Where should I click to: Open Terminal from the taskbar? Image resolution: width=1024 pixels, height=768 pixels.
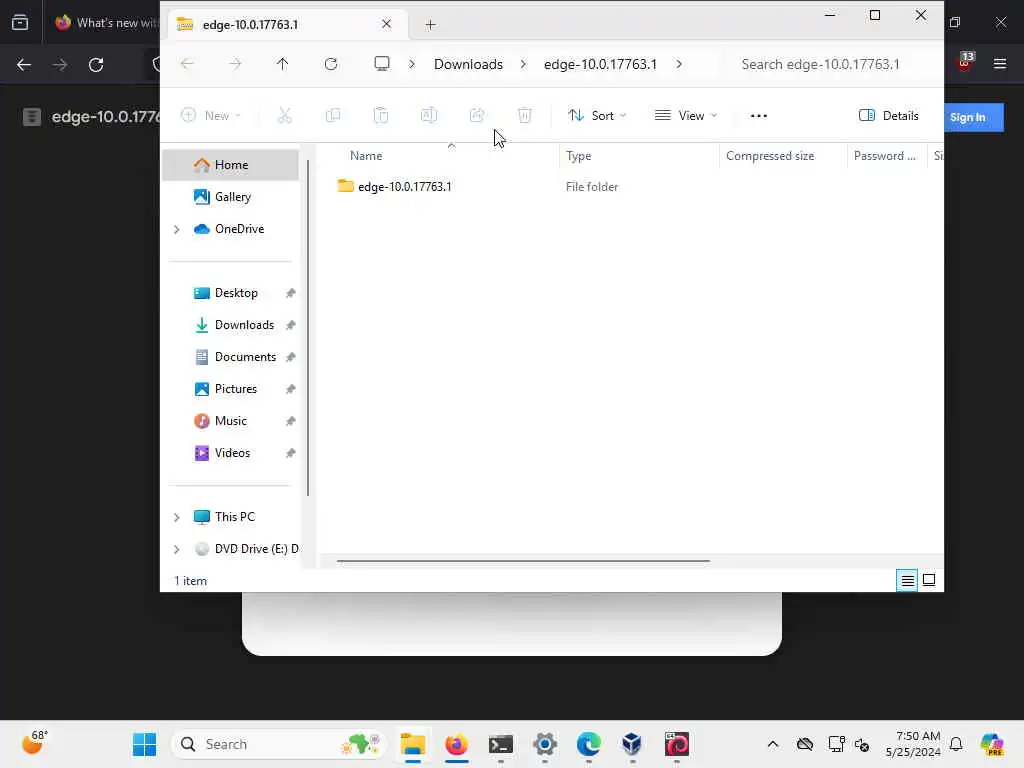point(501,744)
